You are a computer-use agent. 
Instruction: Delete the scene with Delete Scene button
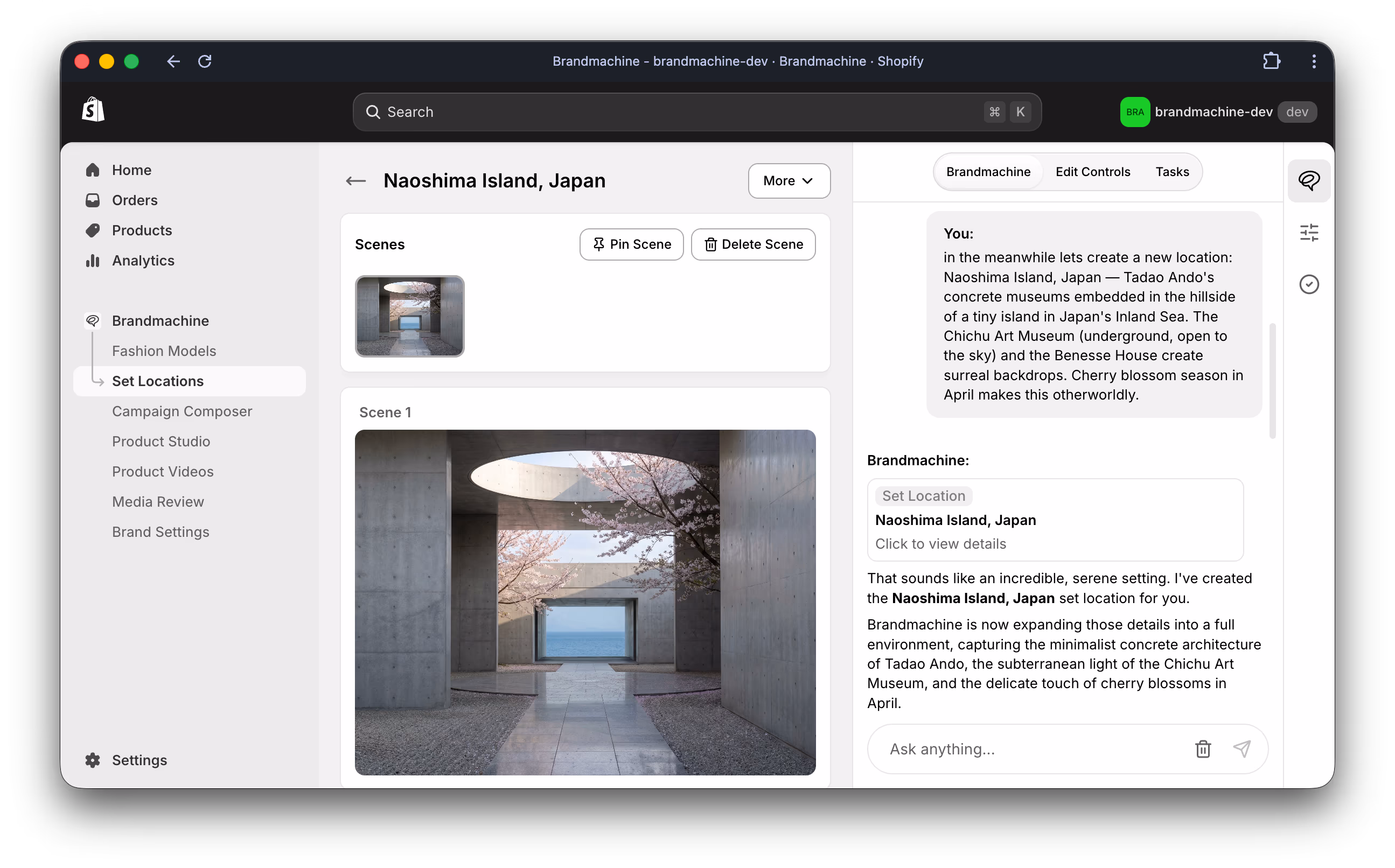click(x=753, y=244)
